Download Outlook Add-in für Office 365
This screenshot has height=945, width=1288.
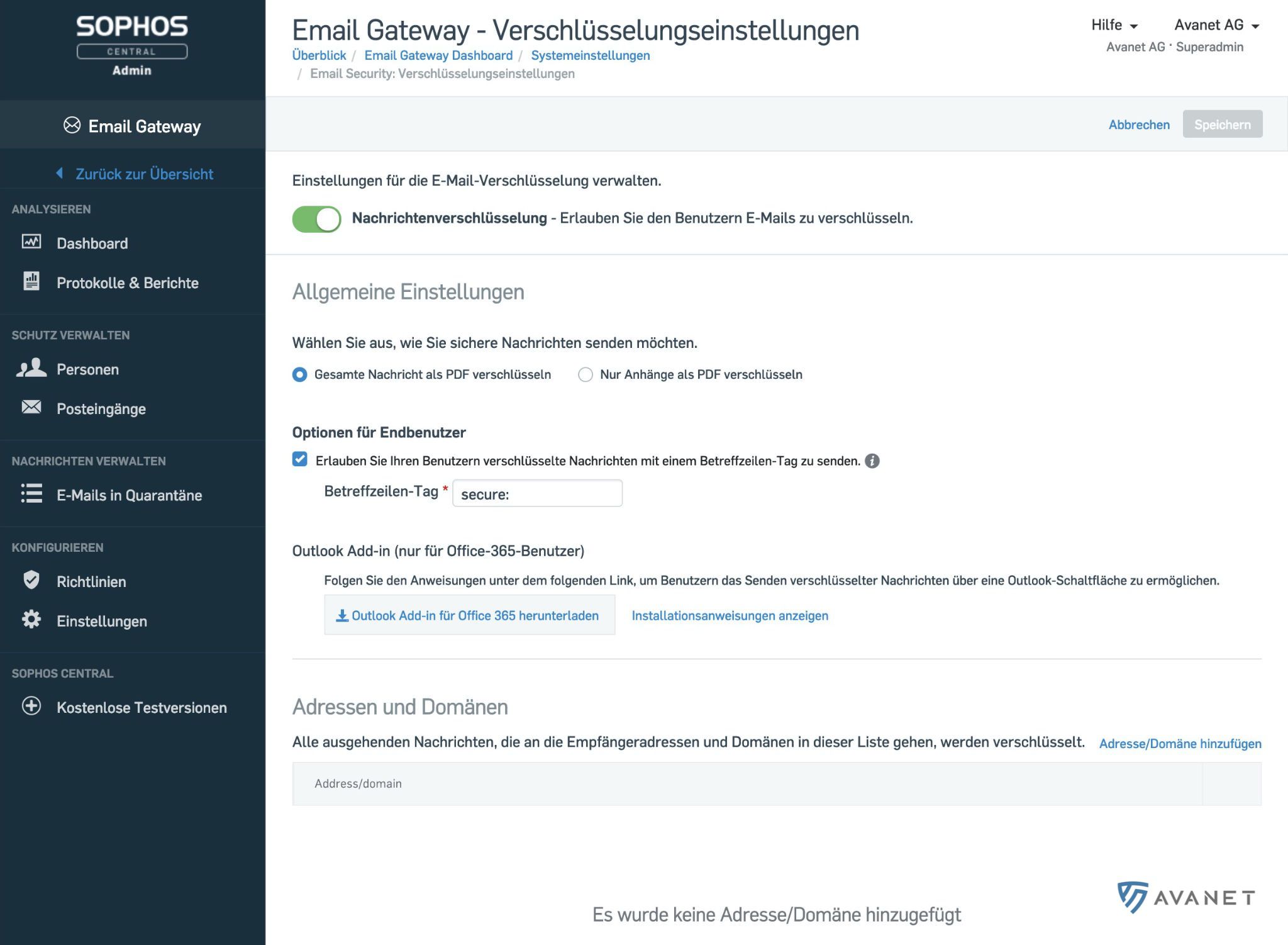(469, 615)
